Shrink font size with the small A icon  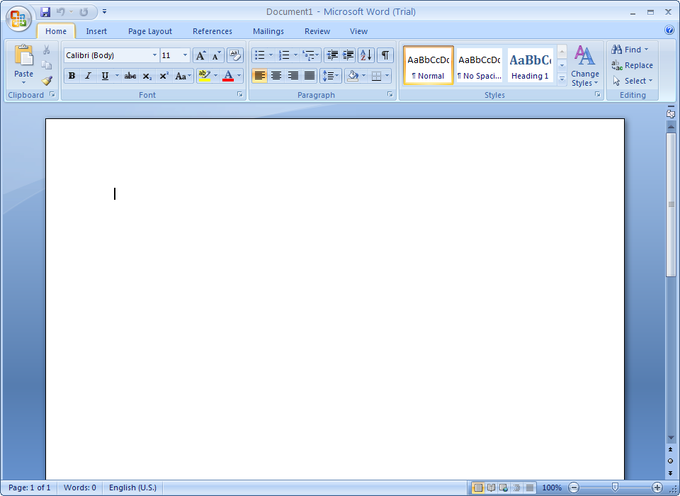point(216,55)
